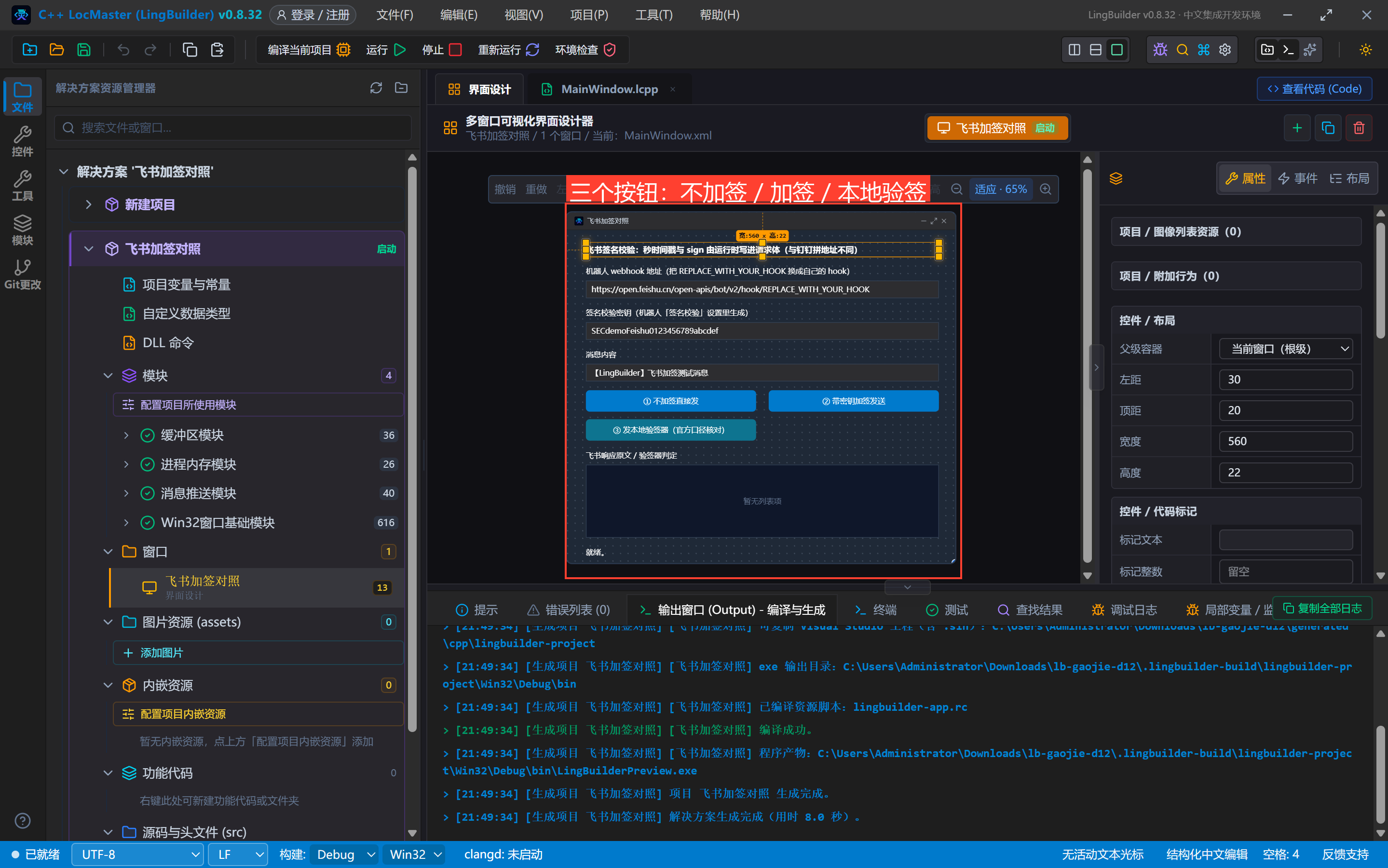Toggle light theme with sun icon
The image size is (1388, 868).
[x=1365, y=50]
